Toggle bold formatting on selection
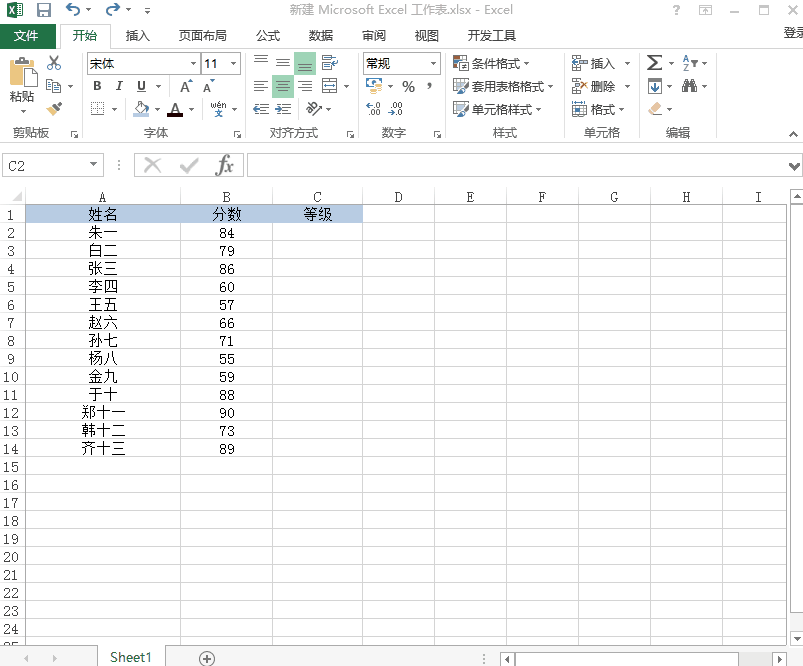 coord(96,86)
